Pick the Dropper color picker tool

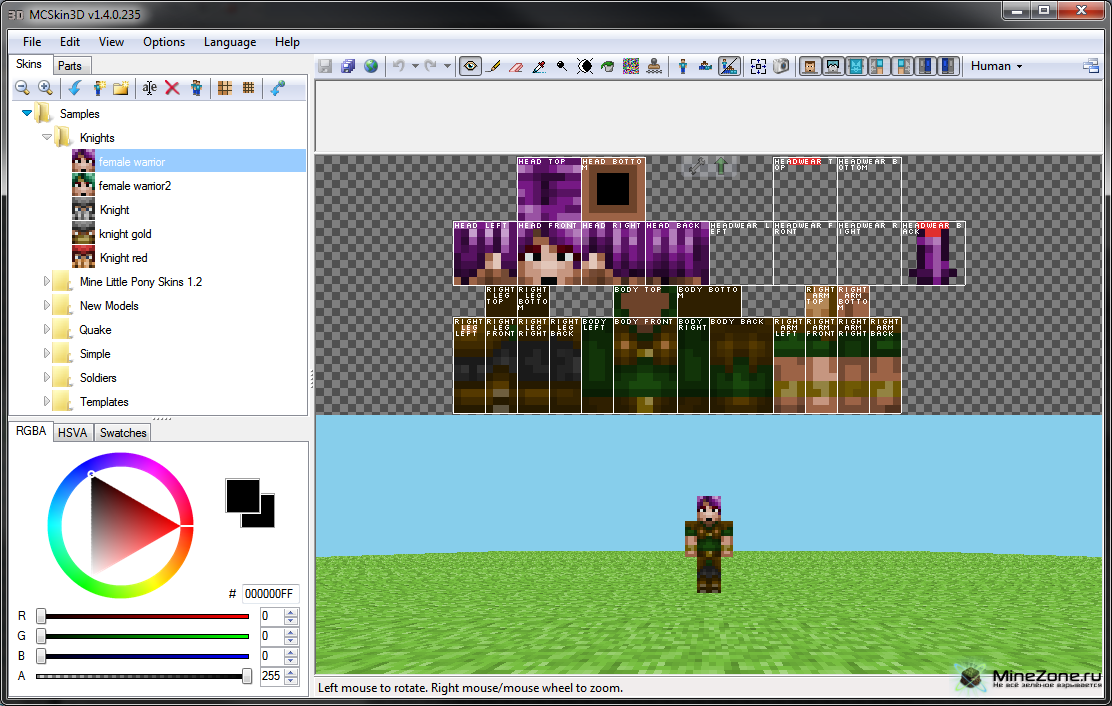tap(539, 66)
